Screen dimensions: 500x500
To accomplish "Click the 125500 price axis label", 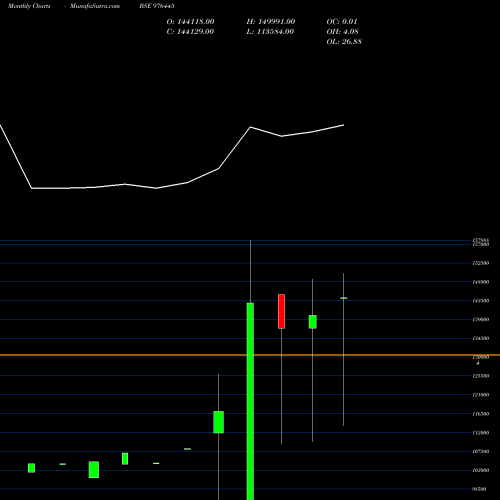I will click(481, 376).
